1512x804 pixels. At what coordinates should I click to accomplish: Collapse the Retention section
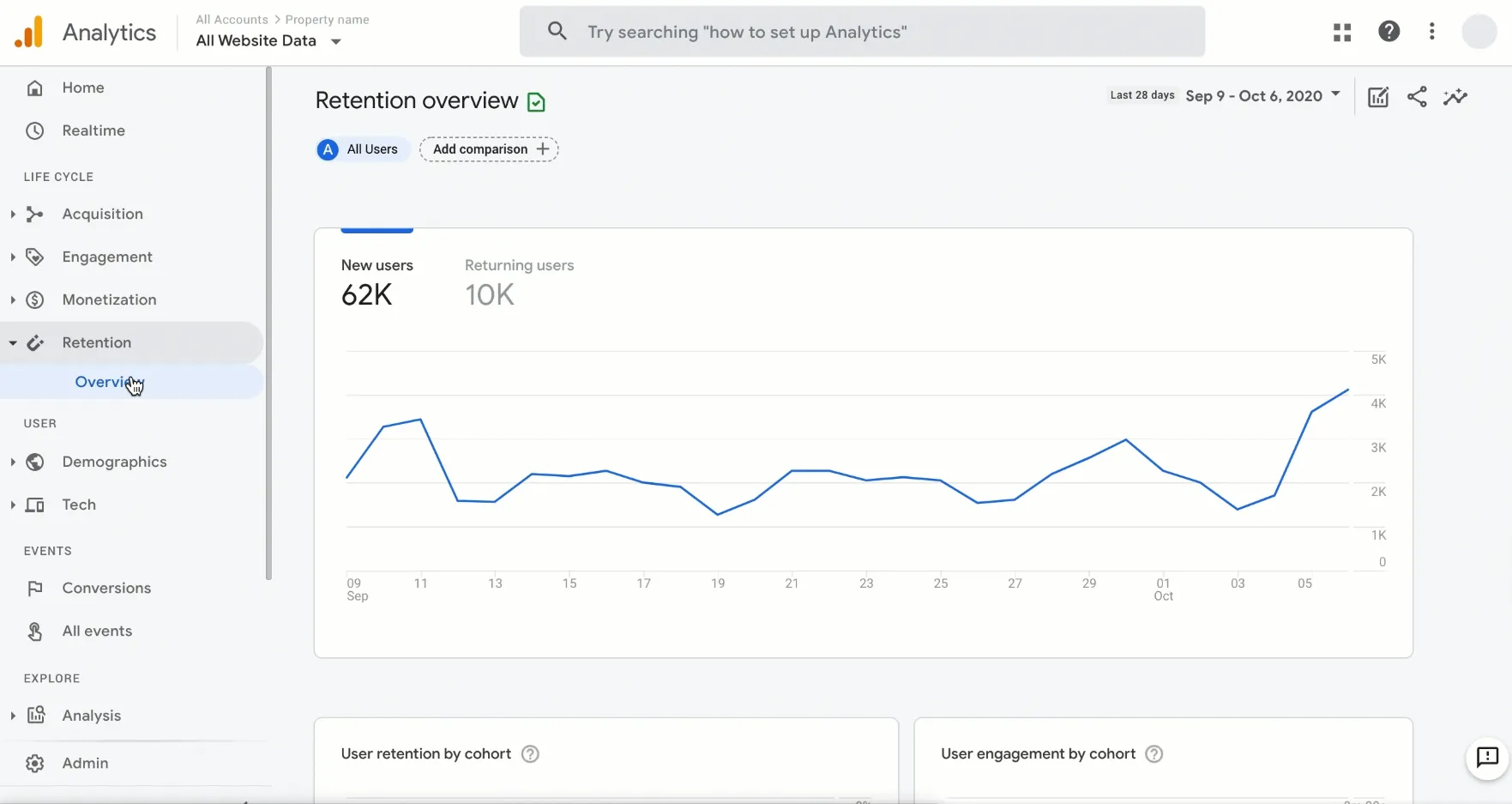(12, 342)
